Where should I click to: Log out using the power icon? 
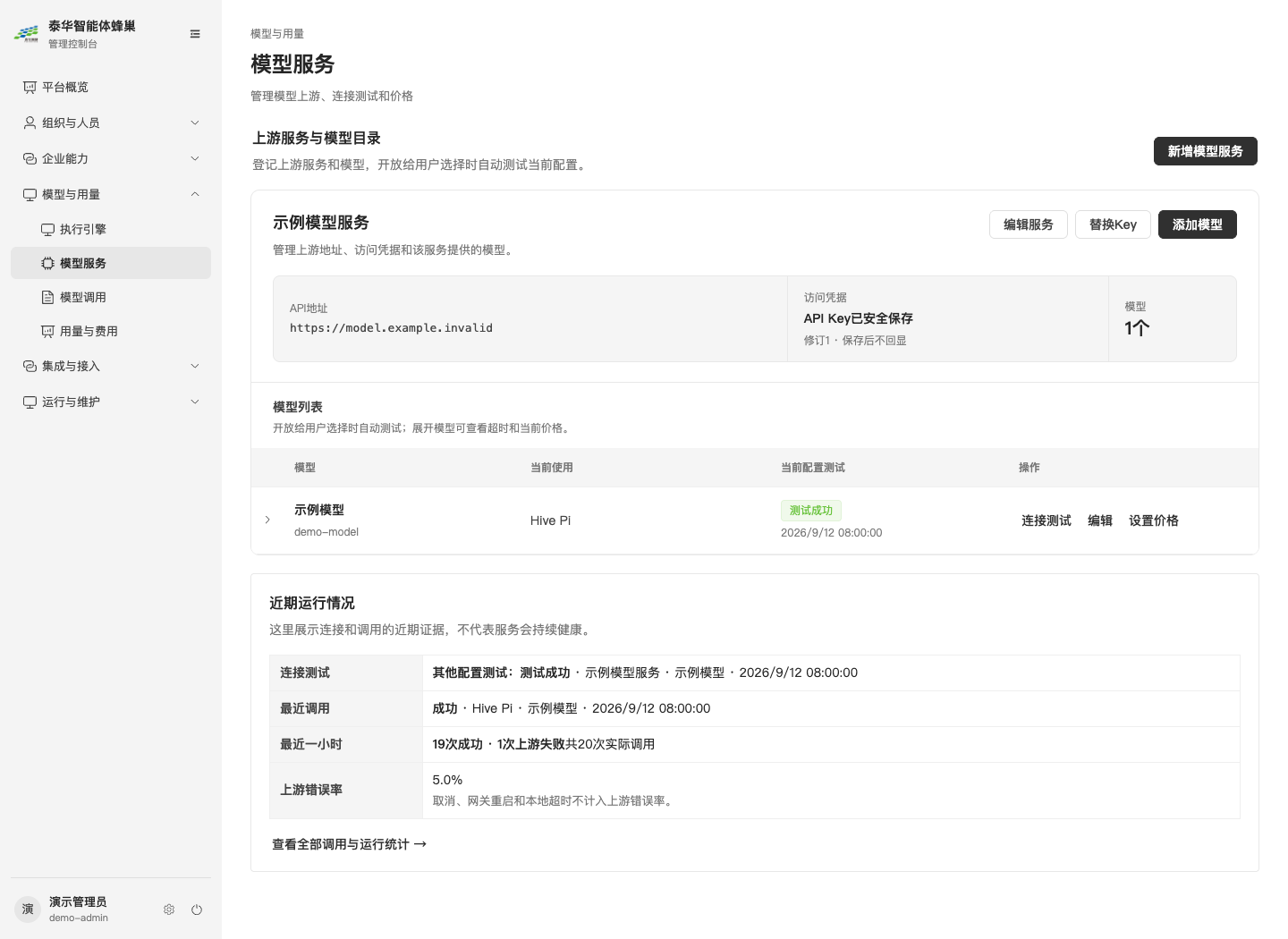pyautogui.click(x=197, y=909)
